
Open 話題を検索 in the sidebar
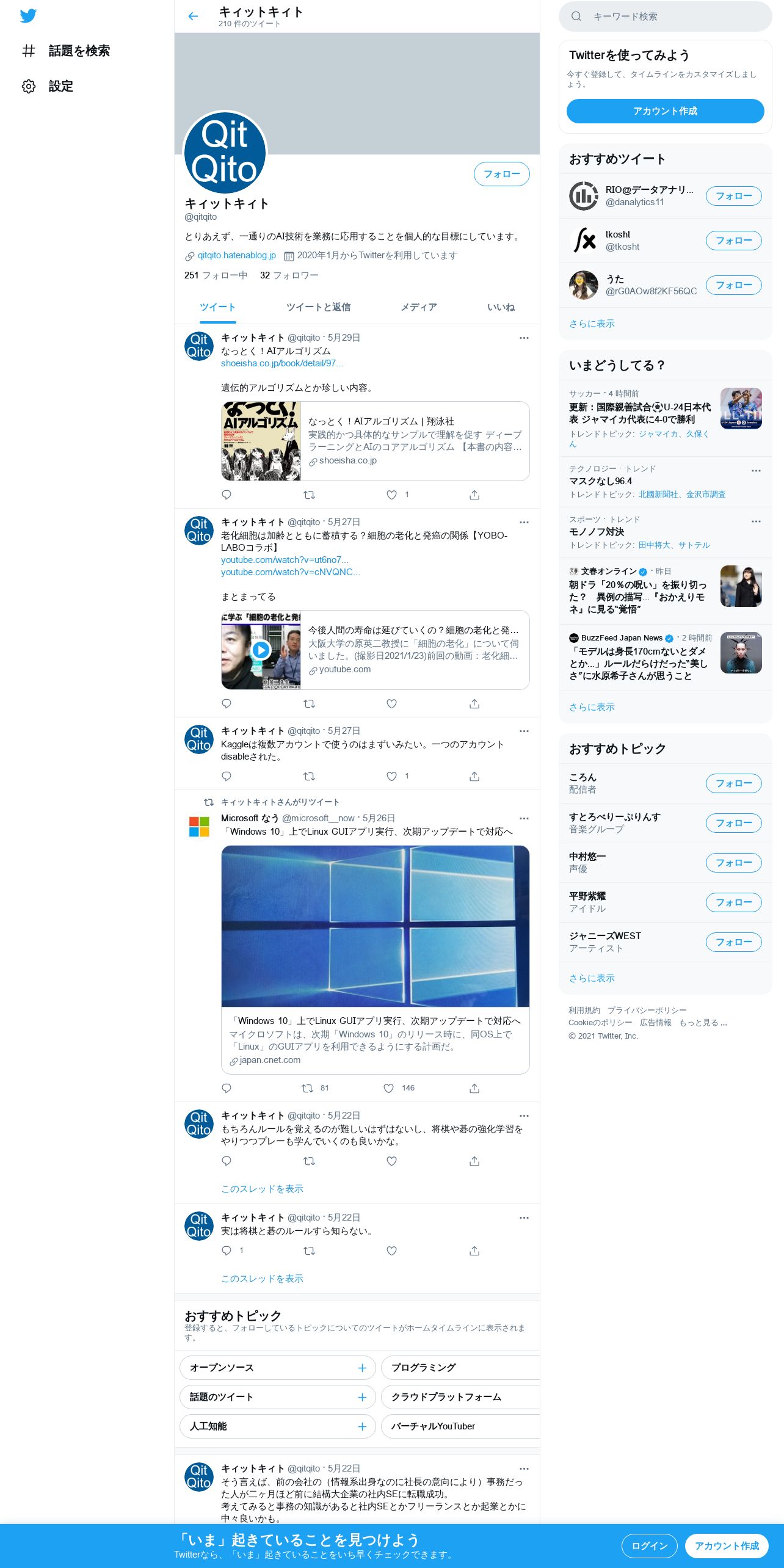66,51
